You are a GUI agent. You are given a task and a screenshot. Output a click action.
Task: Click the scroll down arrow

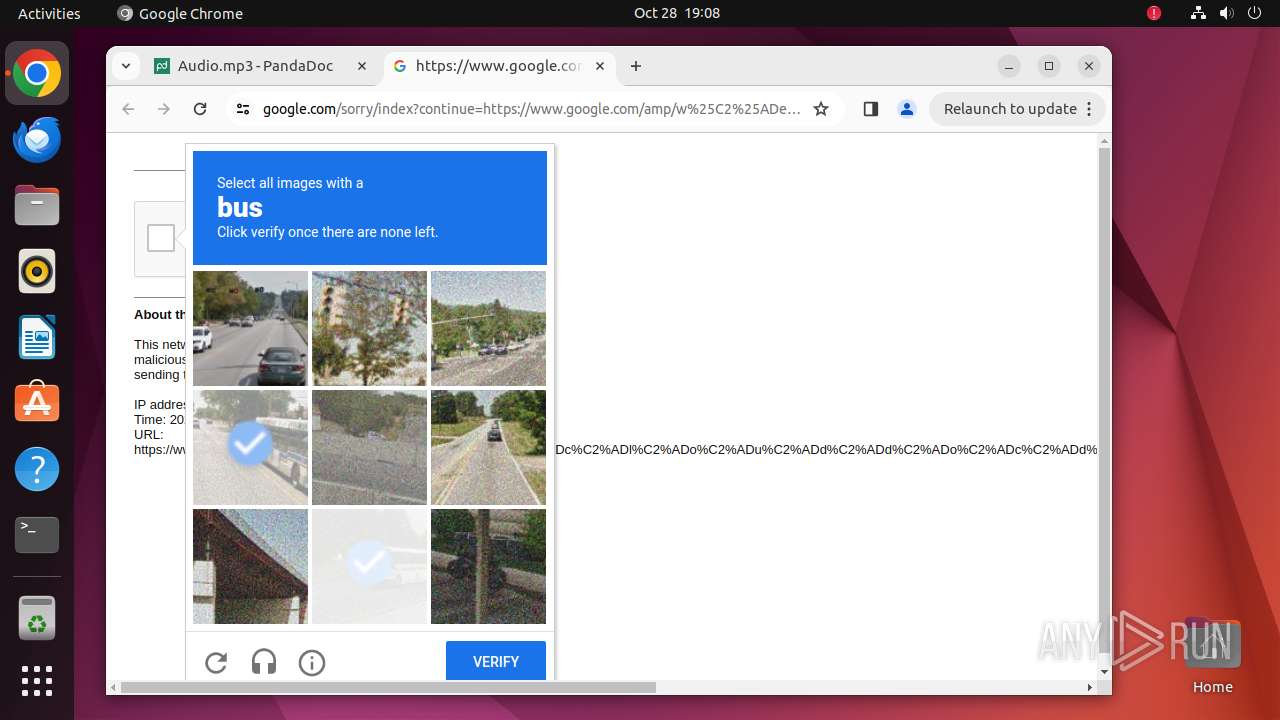1104,672
